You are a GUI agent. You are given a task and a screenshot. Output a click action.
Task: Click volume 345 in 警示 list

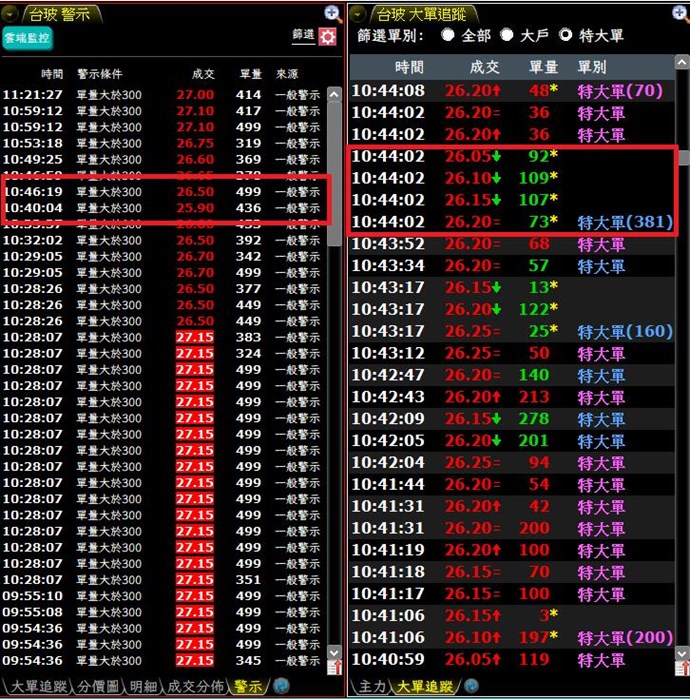coord(248,660)
